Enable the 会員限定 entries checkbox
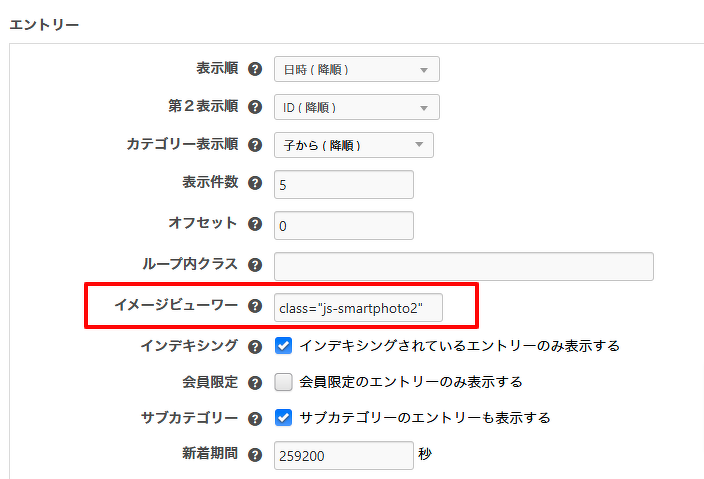Viewport: 704px width, 479px height. [x=283, y=382]
